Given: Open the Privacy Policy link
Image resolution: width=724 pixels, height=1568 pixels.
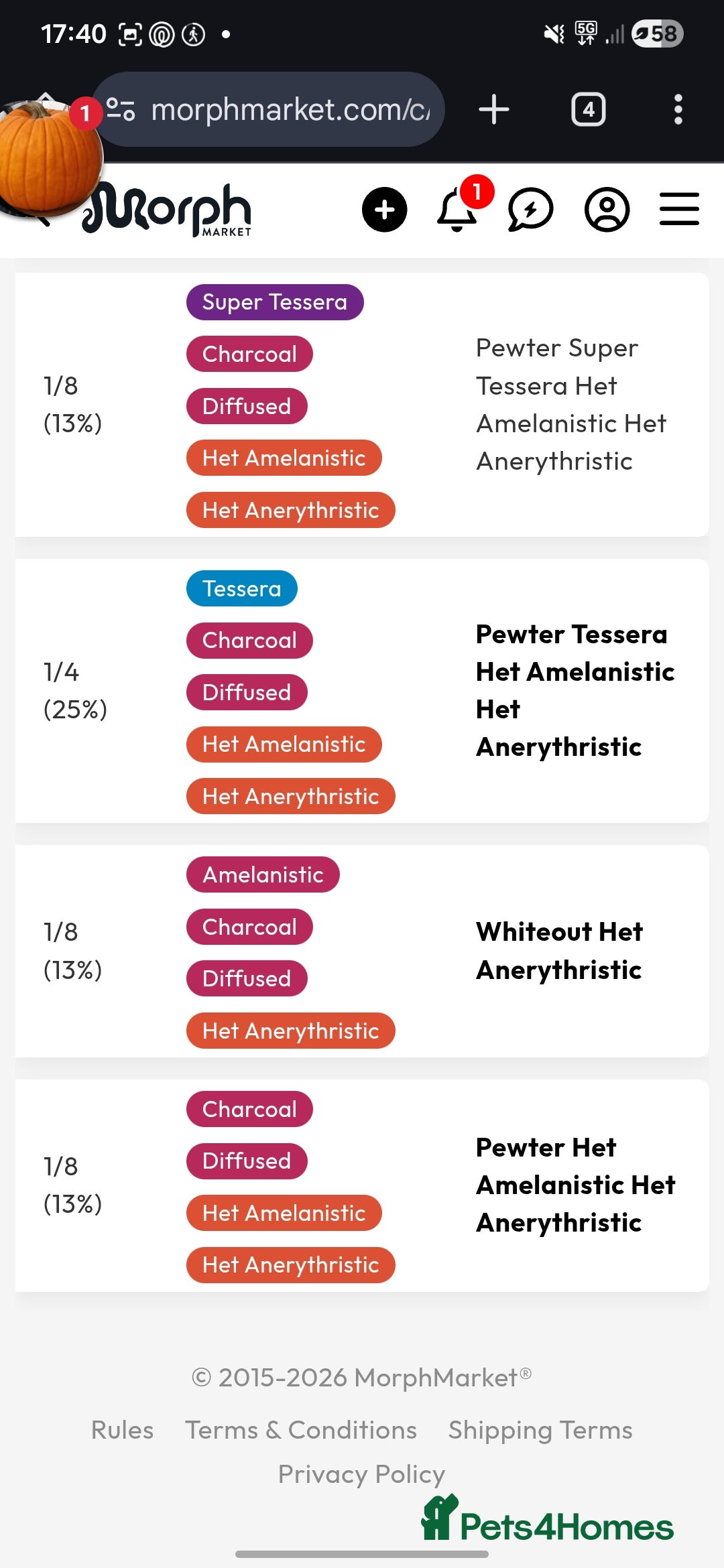Looking at the screenshot, I should [x=361, y=1474].
